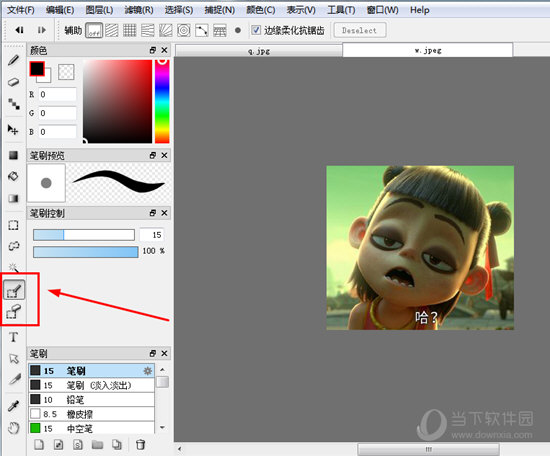Select the Text tool
Viewport: 550px width, 456px height.
[13, 337]
